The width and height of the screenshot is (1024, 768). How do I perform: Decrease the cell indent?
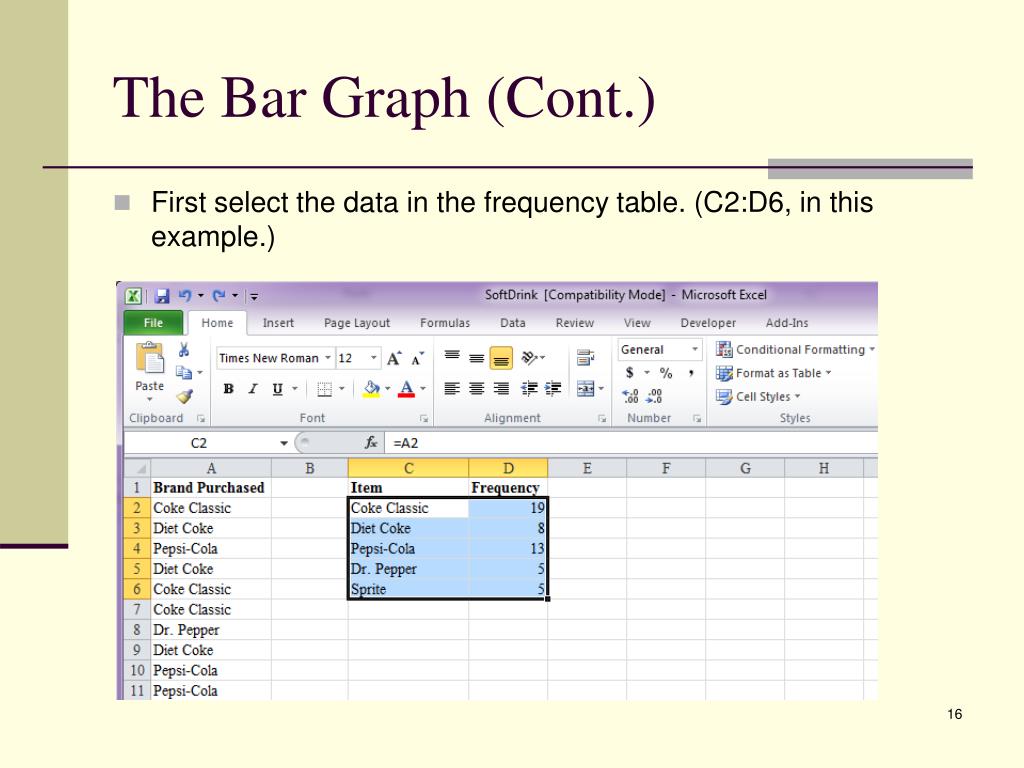[529, 389]
